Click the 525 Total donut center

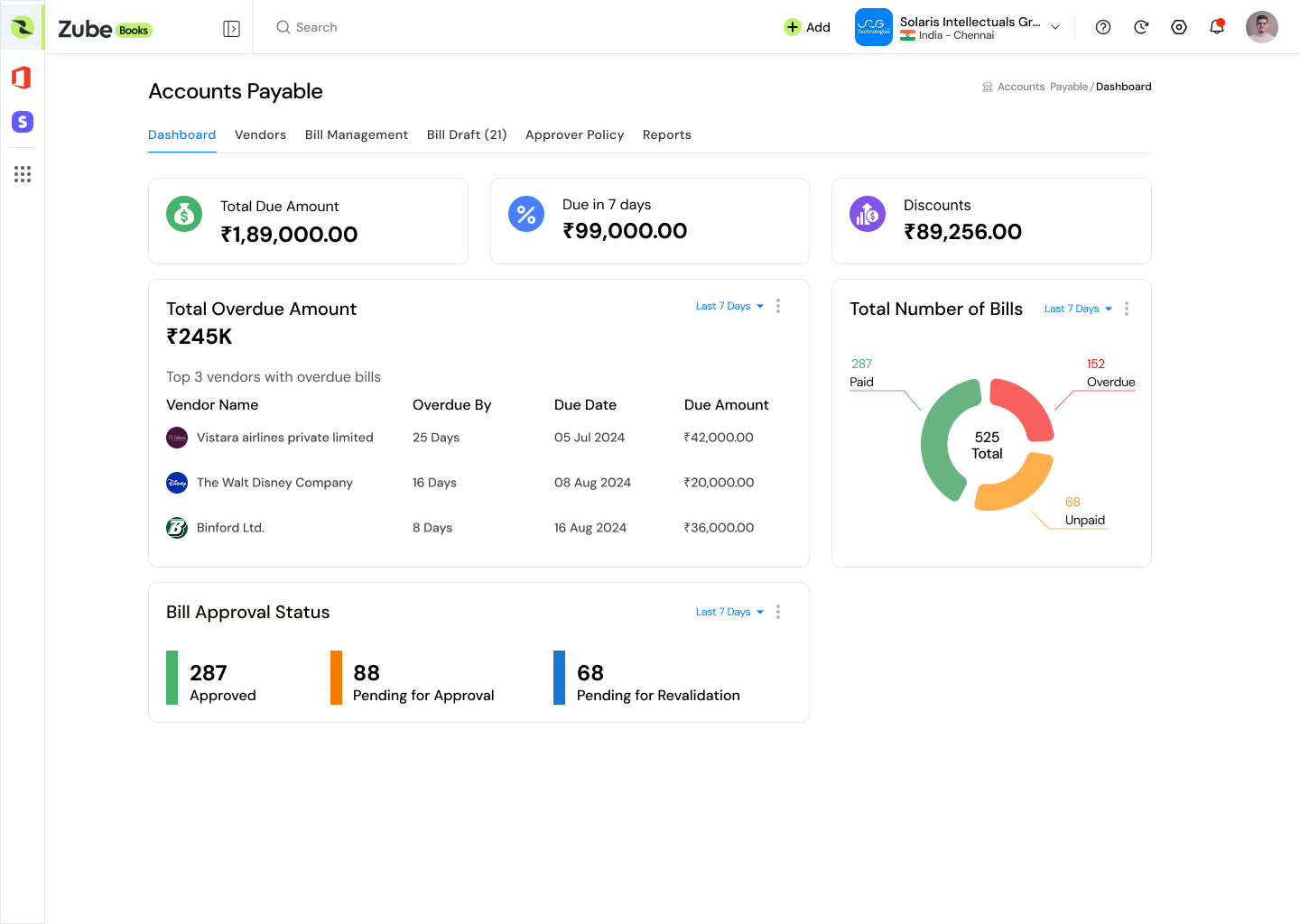click(987, 445)
